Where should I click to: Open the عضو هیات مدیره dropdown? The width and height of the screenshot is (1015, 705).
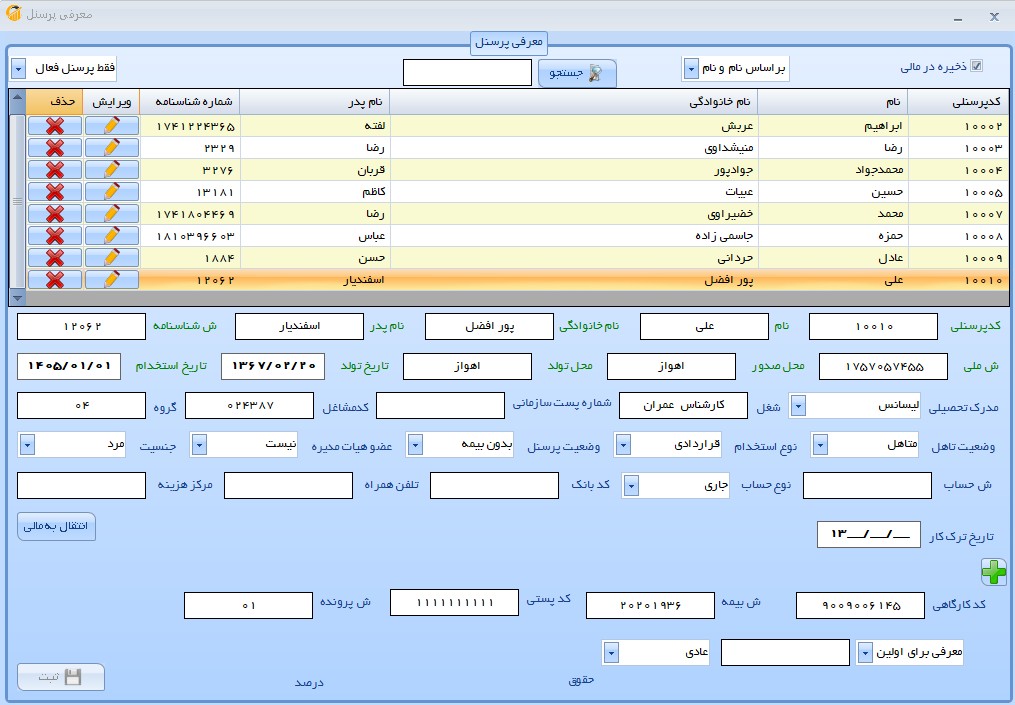tap(199, 445)
